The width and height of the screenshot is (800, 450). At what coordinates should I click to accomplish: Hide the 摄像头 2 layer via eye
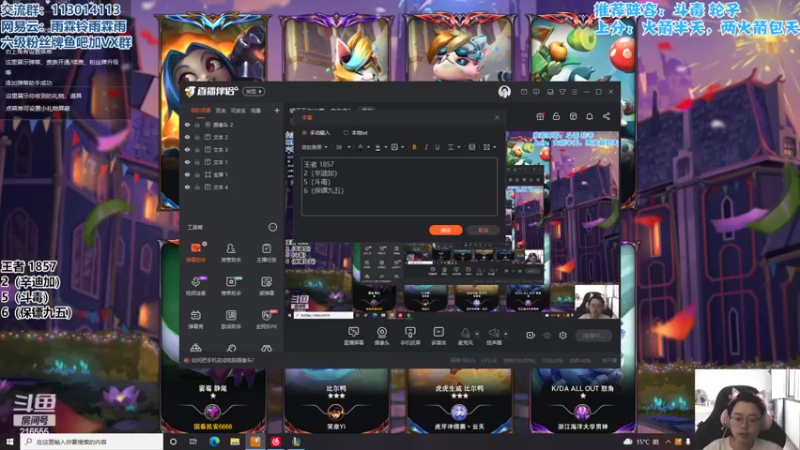point(187,124)
